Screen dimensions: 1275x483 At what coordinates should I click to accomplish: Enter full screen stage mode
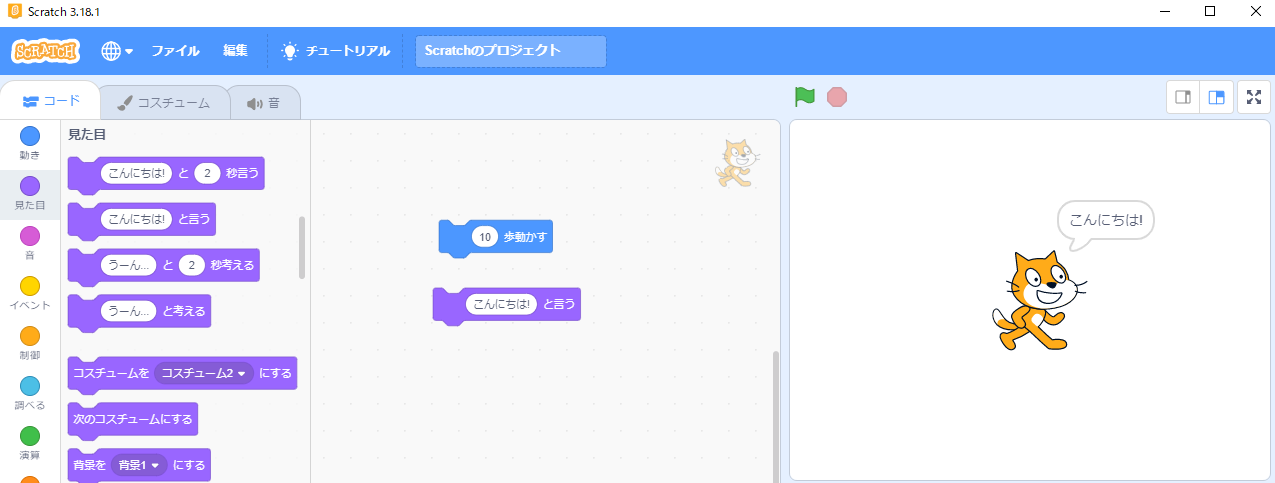tap(1254, 97)
